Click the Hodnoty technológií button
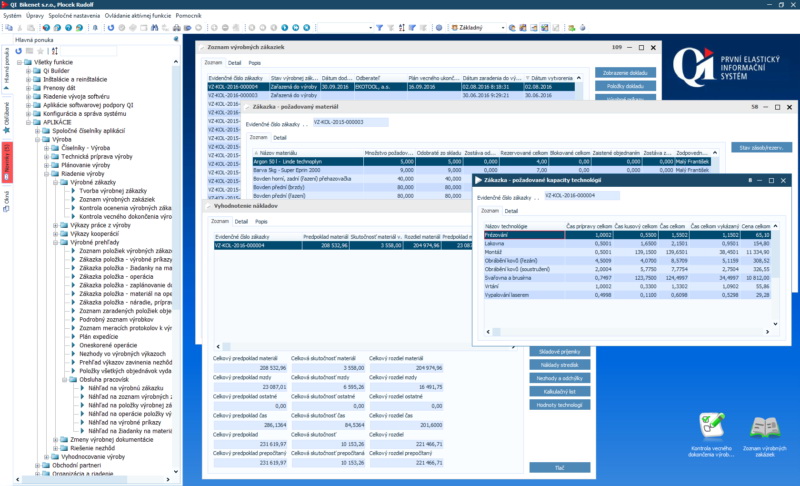The height and width of the screenshot is (486, 800). pyautogui.click(x=560, y=404)
